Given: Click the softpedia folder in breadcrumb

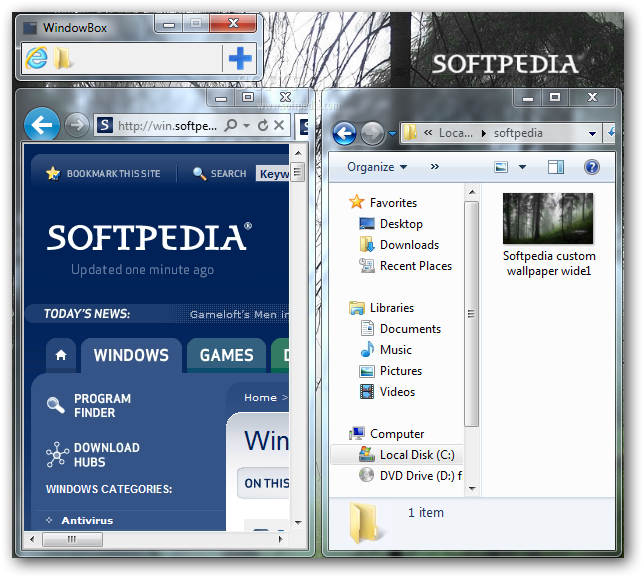Looking at the screenshot, I should coord(518,133).
